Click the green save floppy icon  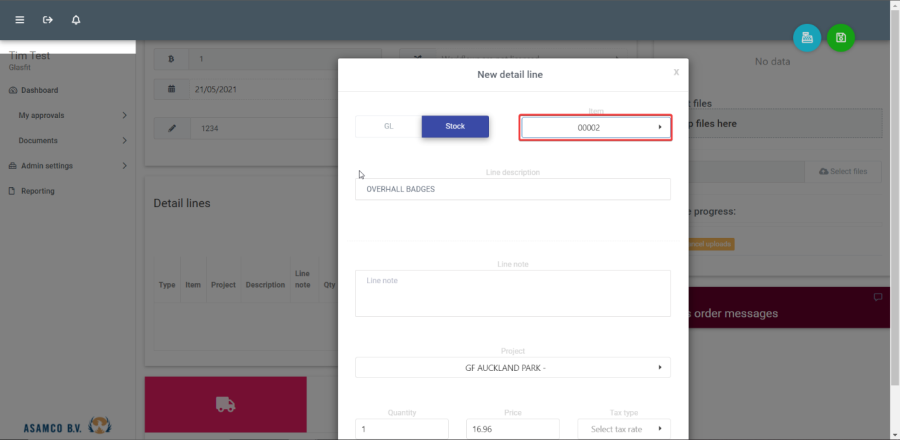[841, 38]
